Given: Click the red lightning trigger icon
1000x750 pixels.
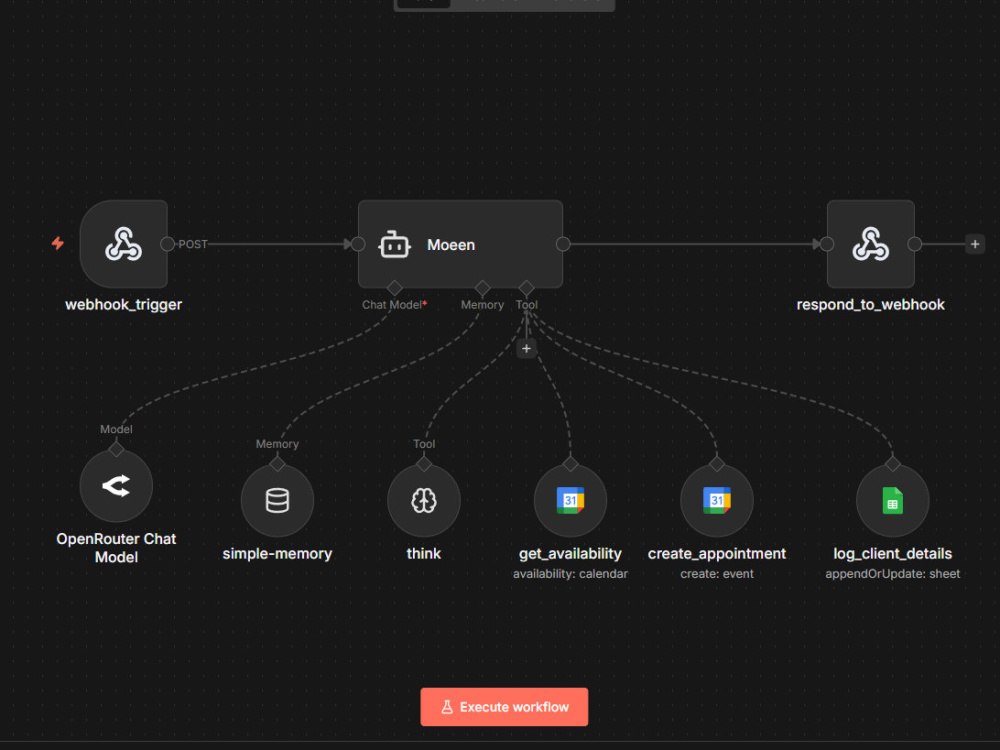Looking at the screenshot, I should (58, 244).
